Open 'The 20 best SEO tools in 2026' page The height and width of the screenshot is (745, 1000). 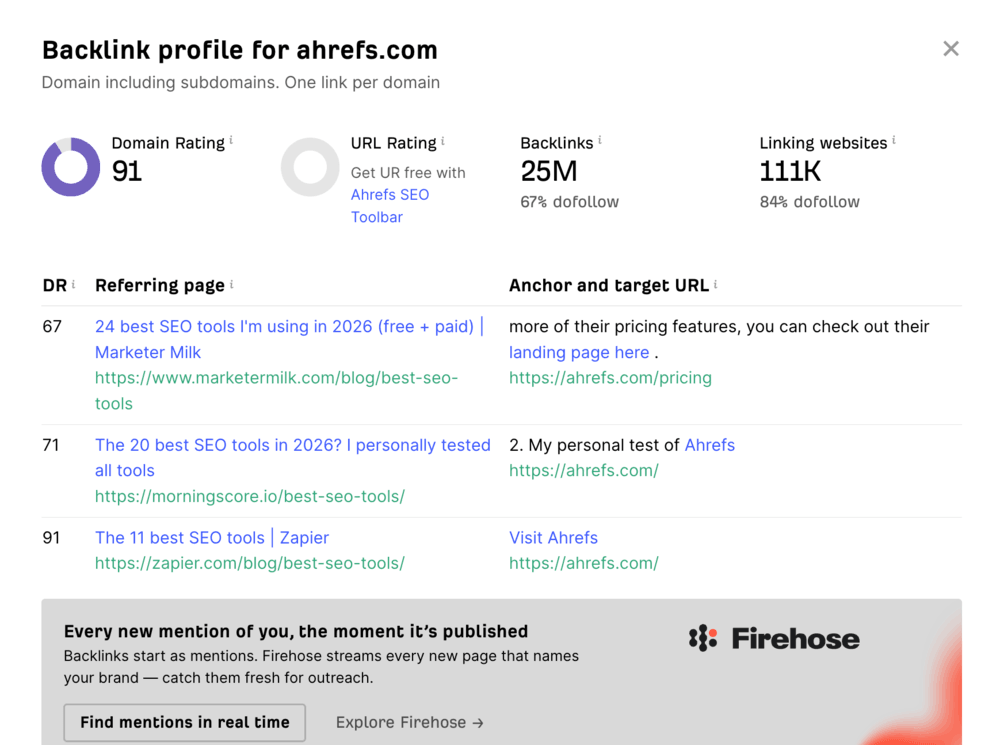tap(293, 457)
